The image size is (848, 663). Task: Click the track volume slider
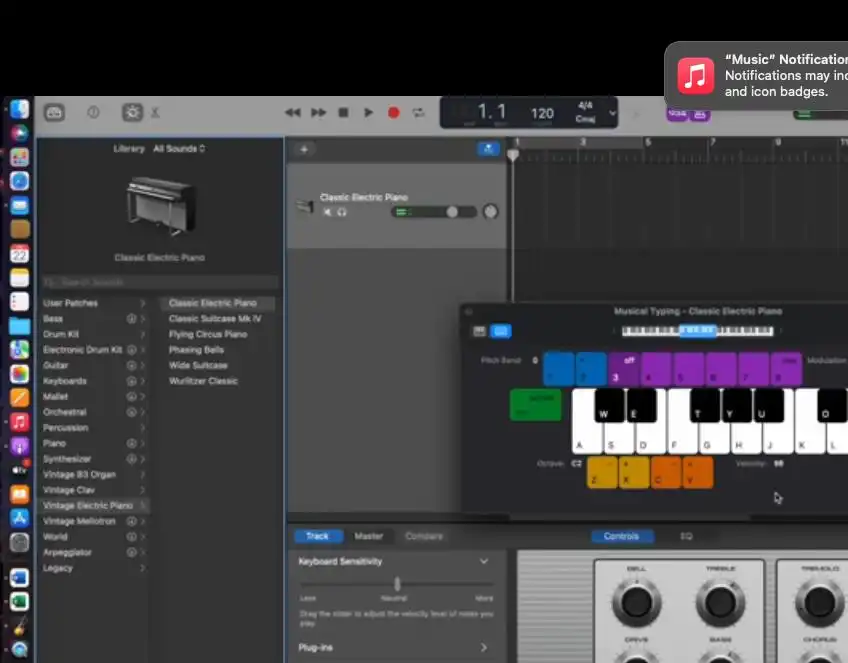point(434,212)
